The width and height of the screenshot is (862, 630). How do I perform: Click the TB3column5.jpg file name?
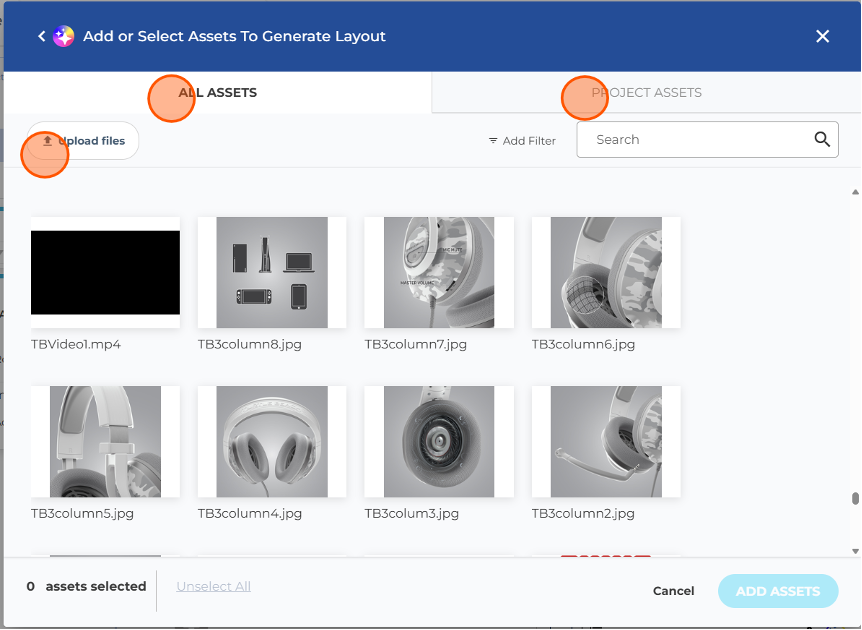click(x=82, y=513)
